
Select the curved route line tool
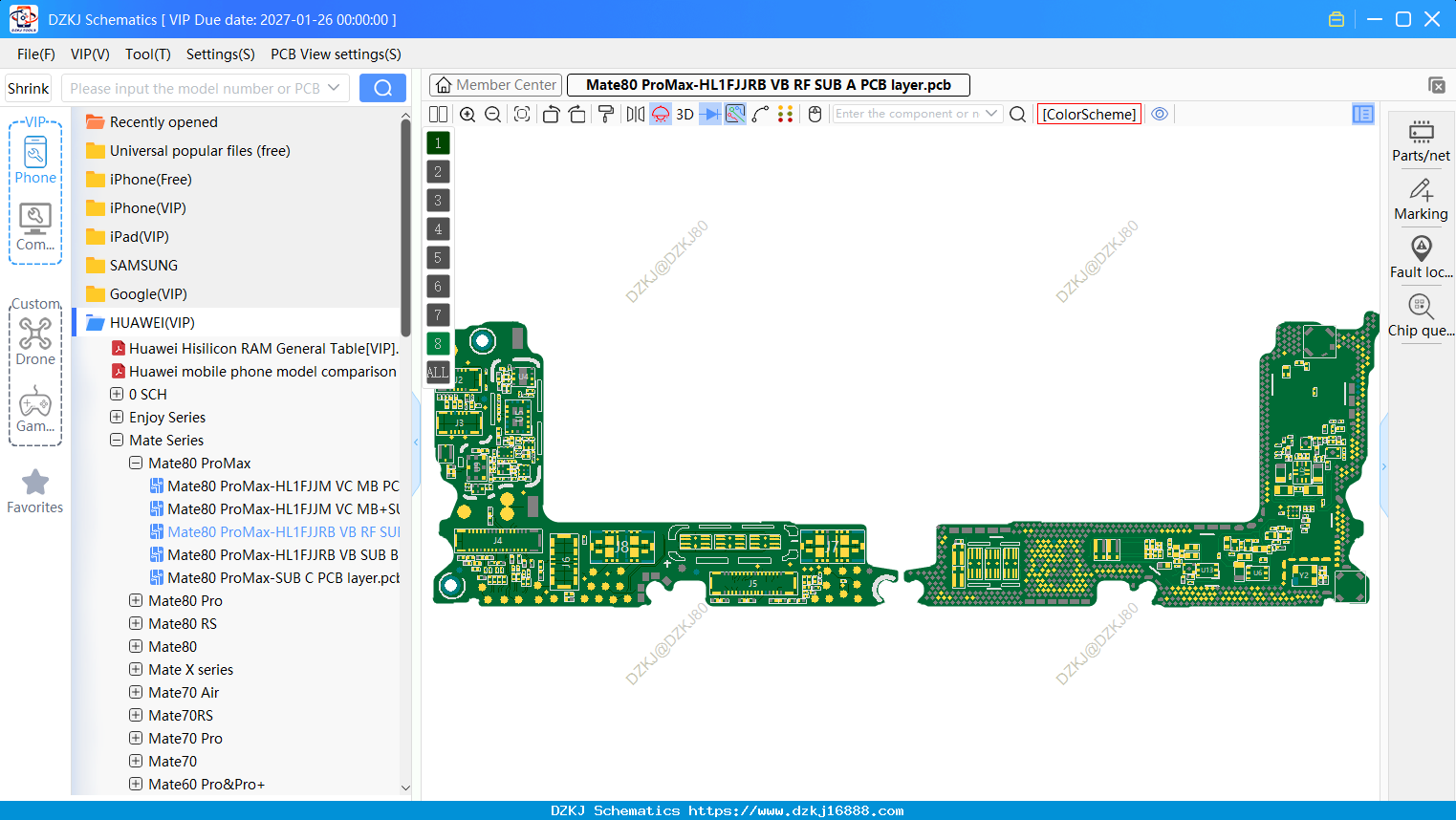(x=761, y=114)
